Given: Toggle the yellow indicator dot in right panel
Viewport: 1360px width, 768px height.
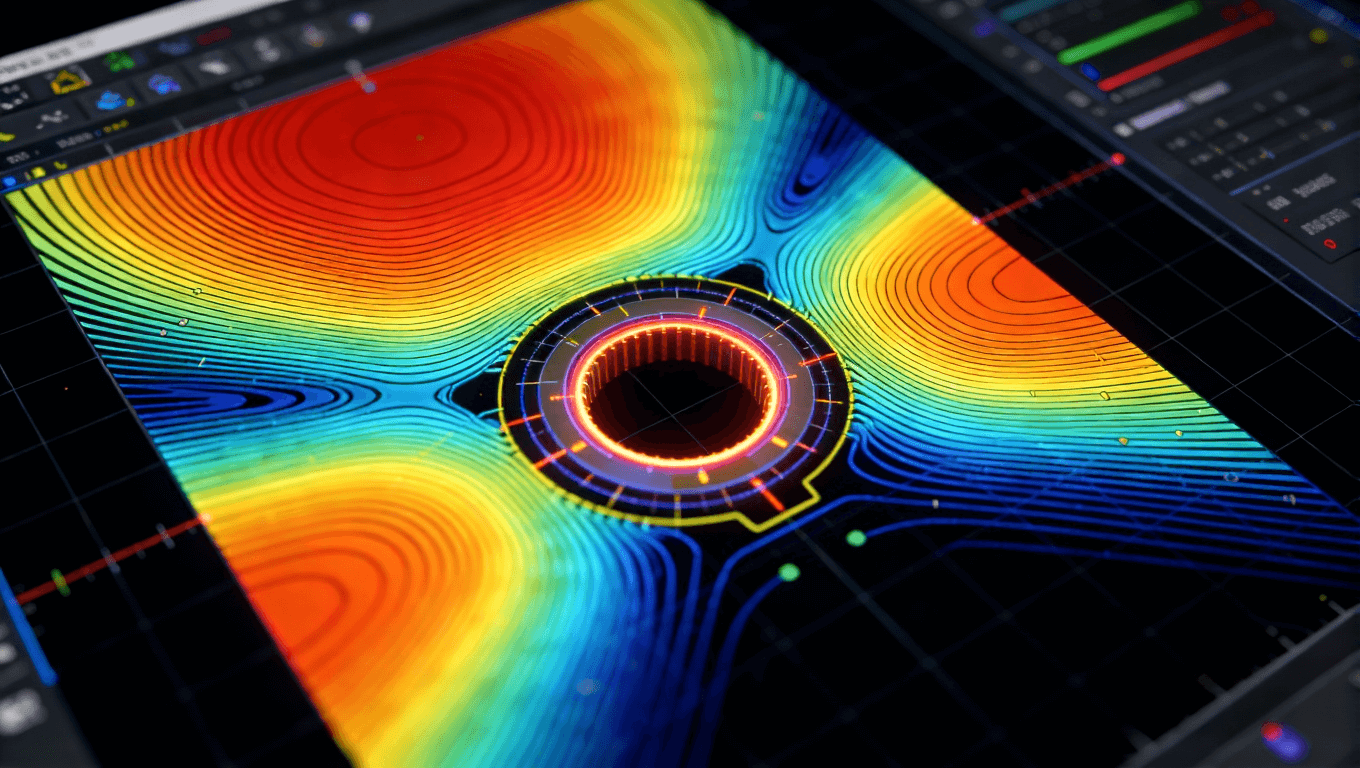Looking at the screenshot, I should [x=1319, y=36].
